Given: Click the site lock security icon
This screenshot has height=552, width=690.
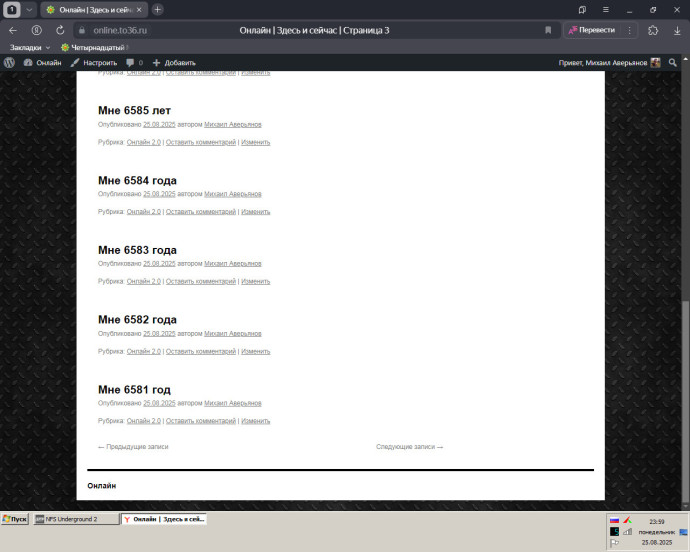Looking at the screenshot, I should click(81, 30).
